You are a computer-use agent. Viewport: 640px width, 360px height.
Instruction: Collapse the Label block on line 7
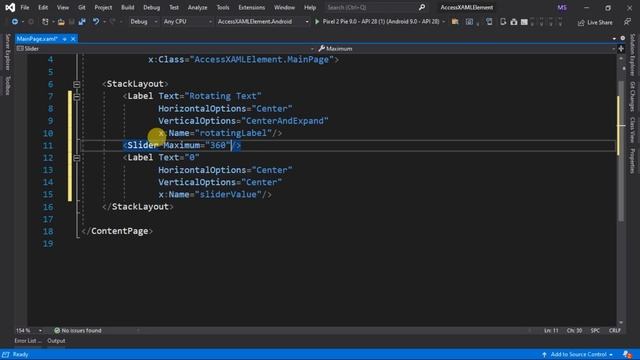click(76, 97)
